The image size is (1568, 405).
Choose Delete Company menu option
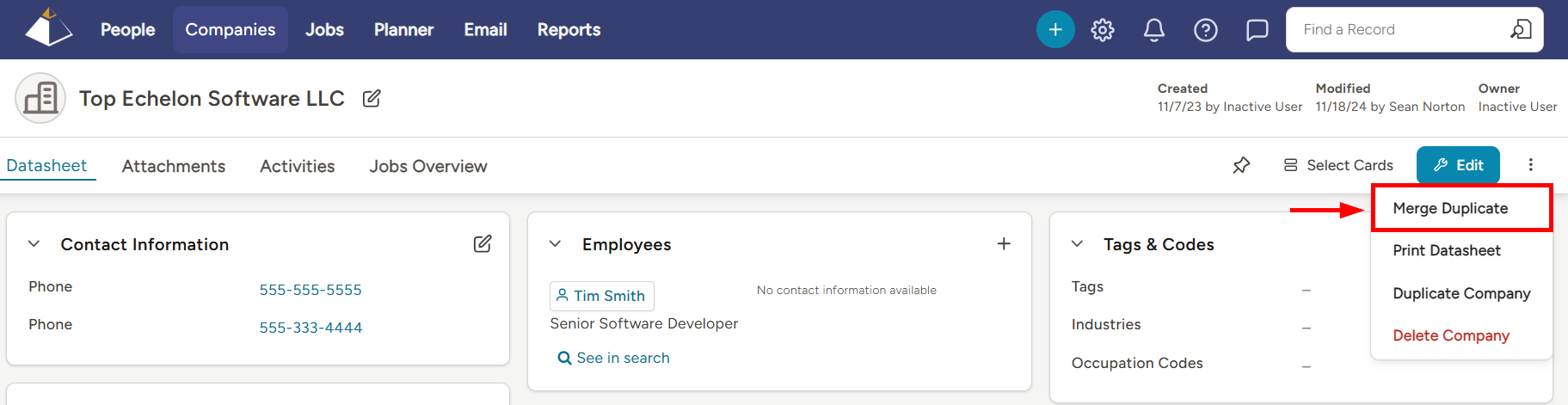click(1451, 335)
